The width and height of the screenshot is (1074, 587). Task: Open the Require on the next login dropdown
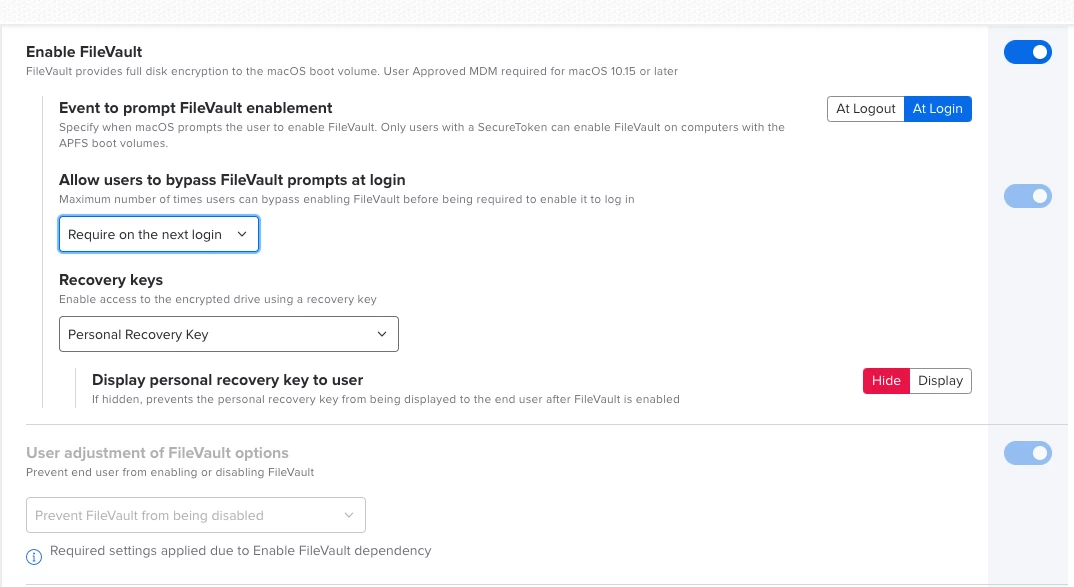(158, 234)
